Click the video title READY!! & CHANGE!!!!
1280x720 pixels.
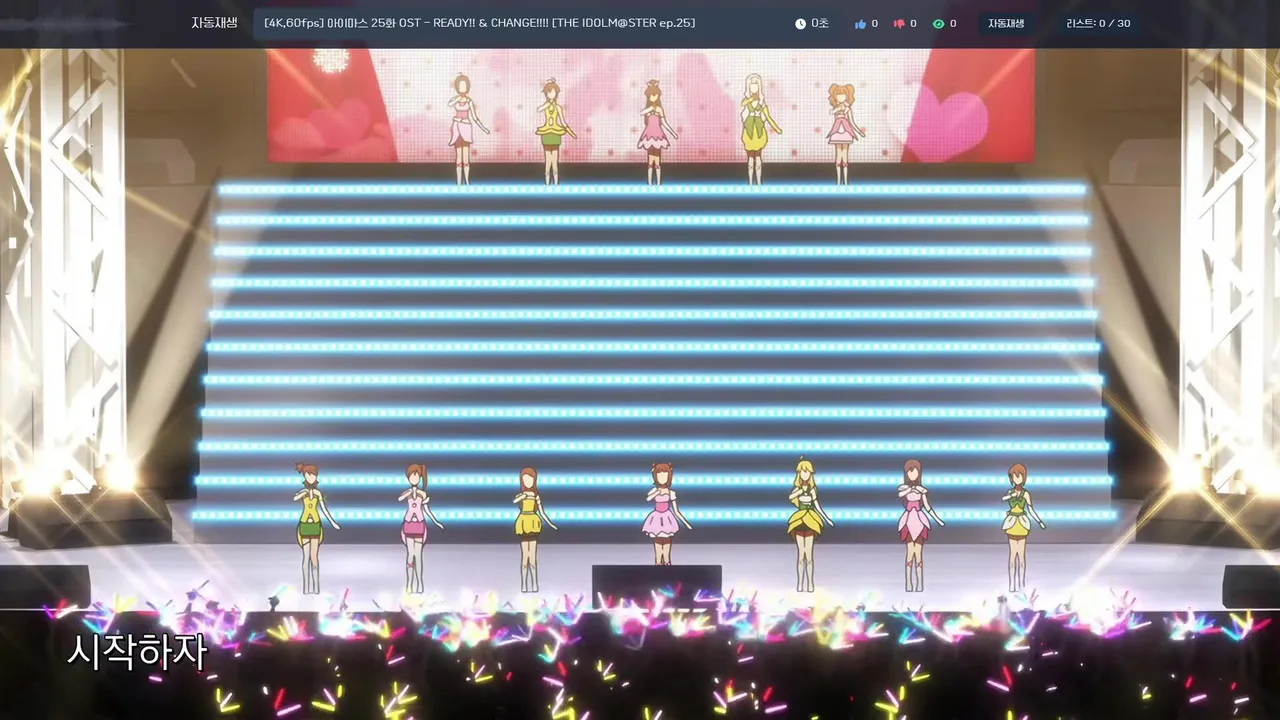[x=480, y=22]
